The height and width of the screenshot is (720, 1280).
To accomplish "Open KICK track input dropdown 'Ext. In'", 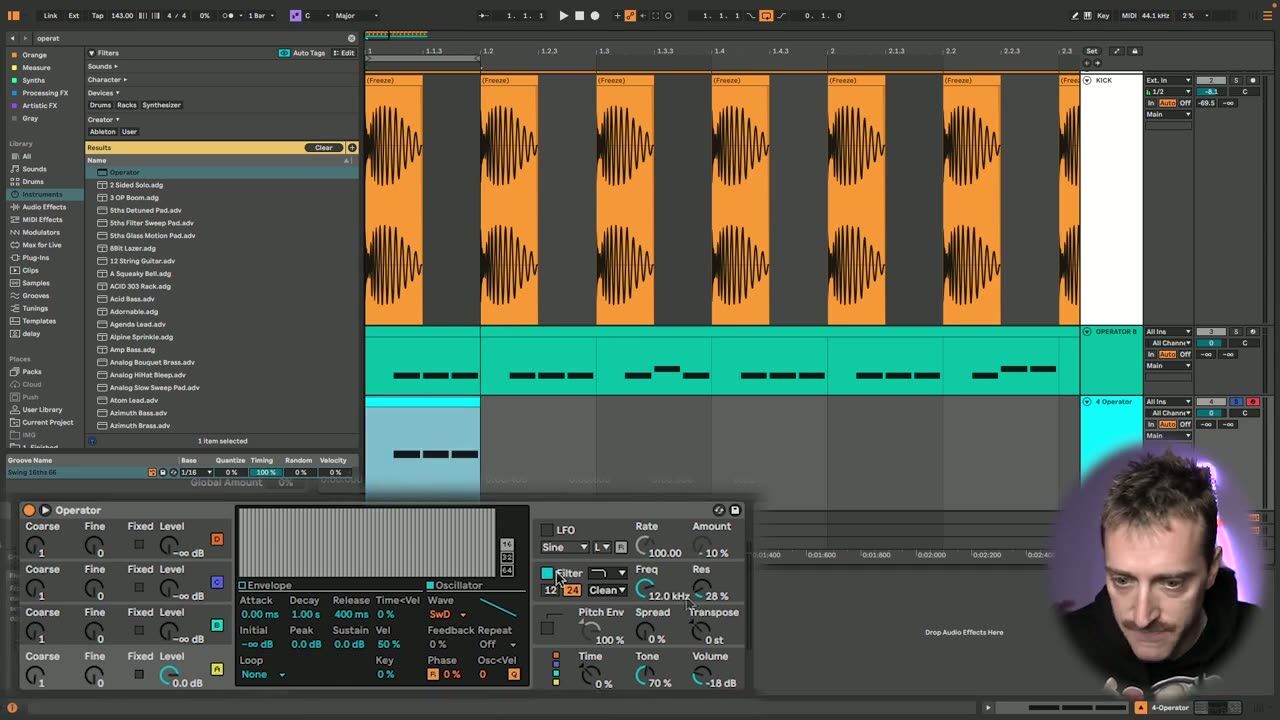I will [x=1168, y=80].
